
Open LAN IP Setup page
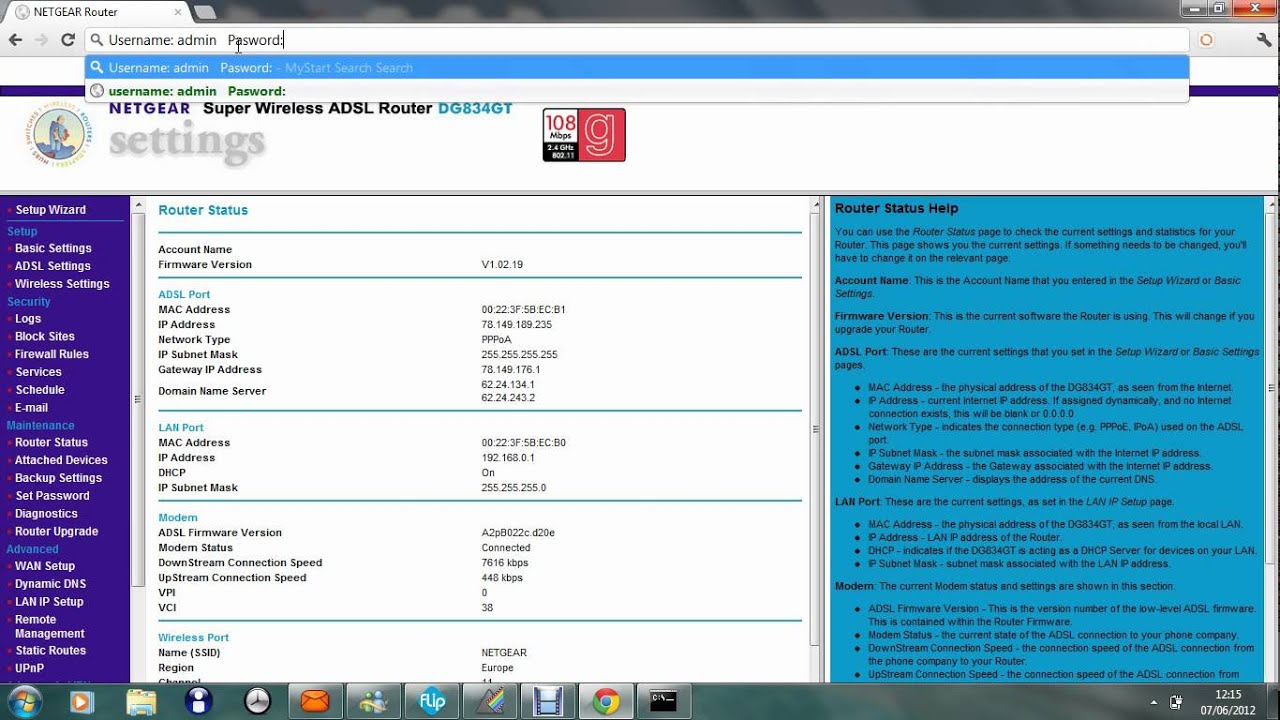pos(49,602)
